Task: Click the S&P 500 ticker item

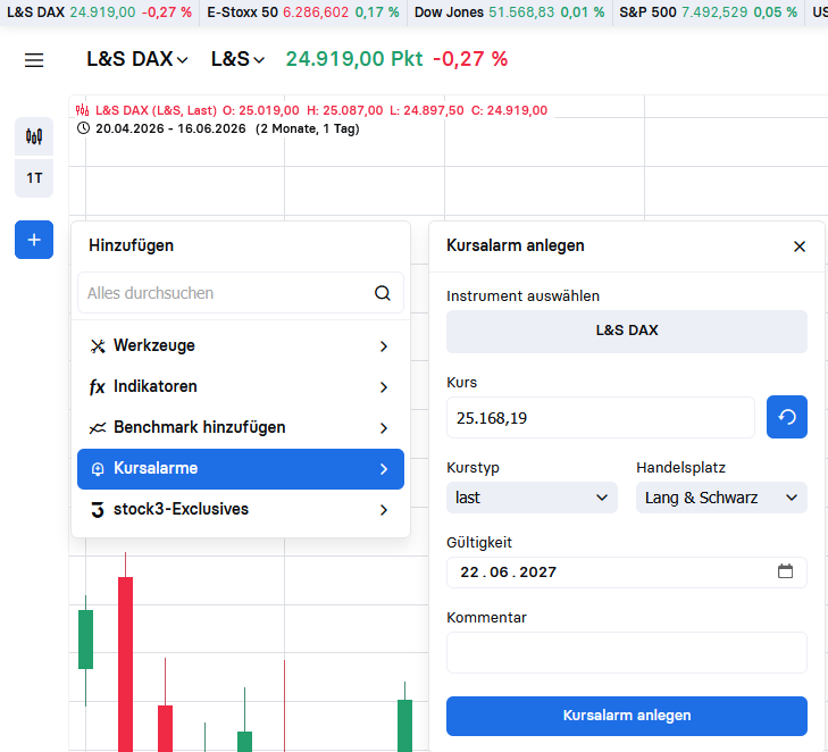Action: [x=708, y=12]
